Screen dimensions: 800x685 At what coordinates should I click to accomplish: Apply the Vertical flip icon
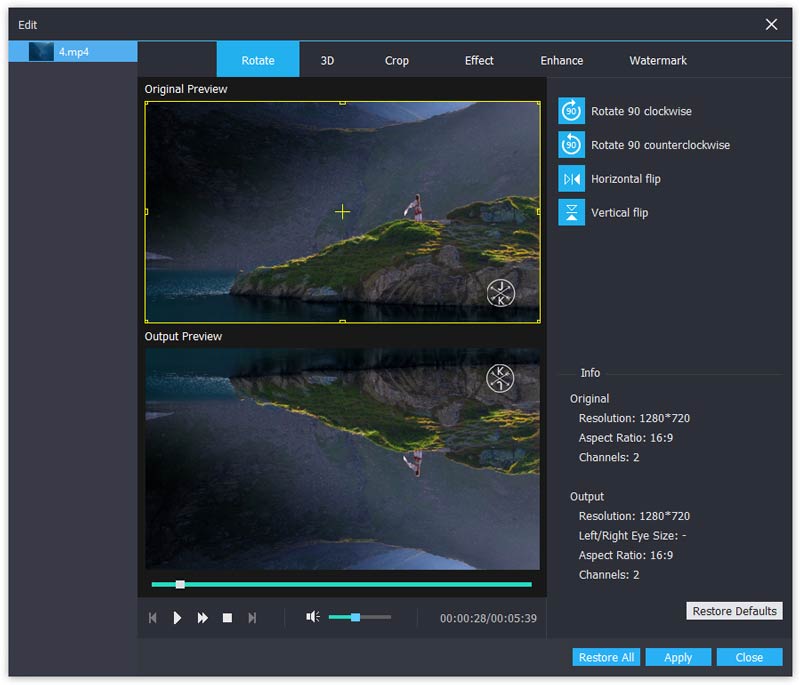tap(571, 212)
